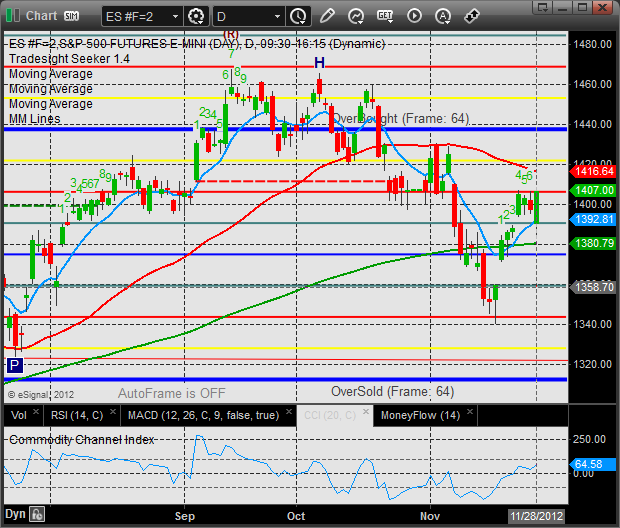This screenshot has width=620, height=528.
Task: Click the AutoFrame is OFF text
Action: click(172, 393)
